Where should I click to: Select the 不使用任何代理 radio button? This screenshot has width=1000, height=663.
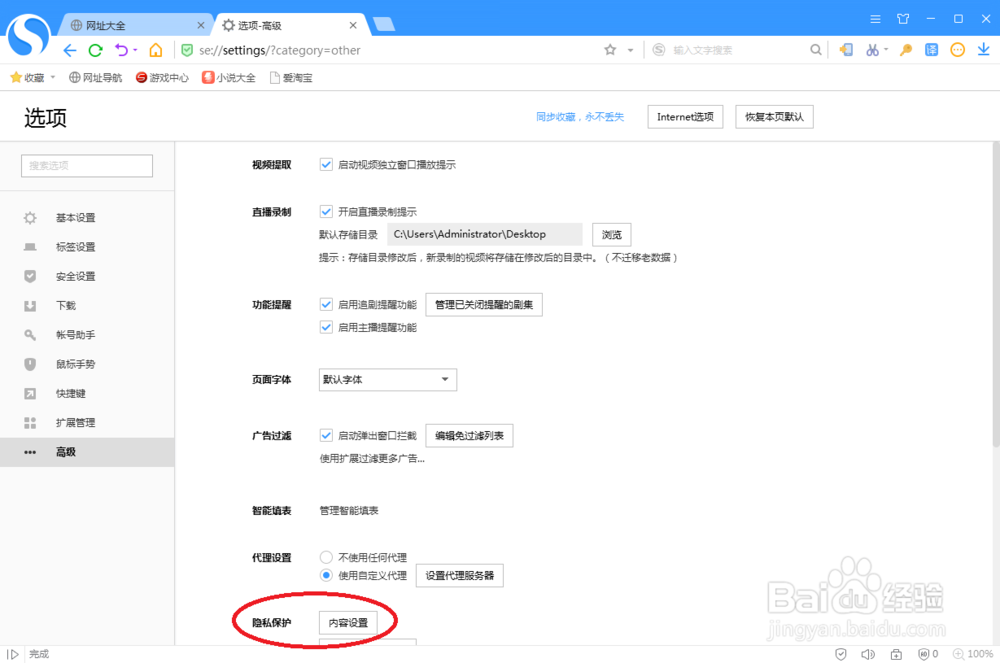[327, 557]
